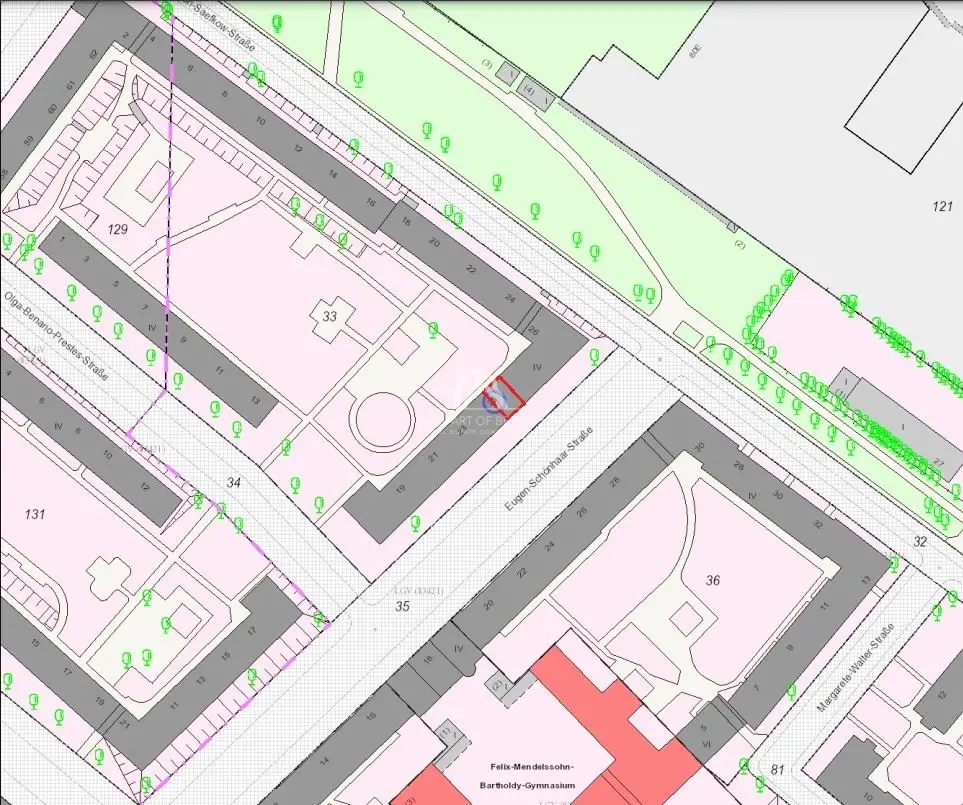
Task: Click parcel number 35 on the road
Action: click(402, 606)
